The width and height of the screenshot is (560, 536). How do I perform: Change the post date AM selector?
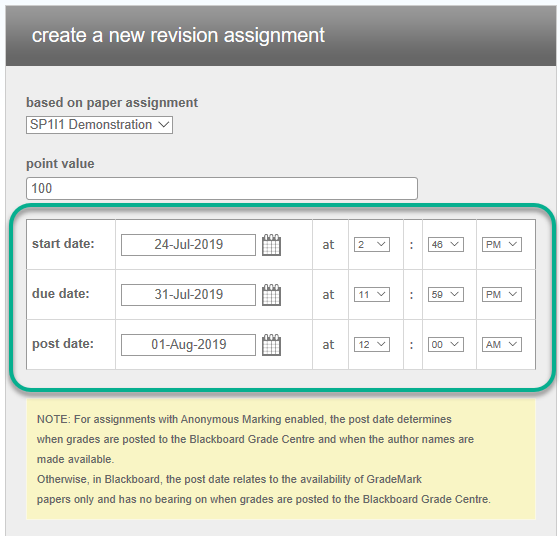click(x=502, y=345)
